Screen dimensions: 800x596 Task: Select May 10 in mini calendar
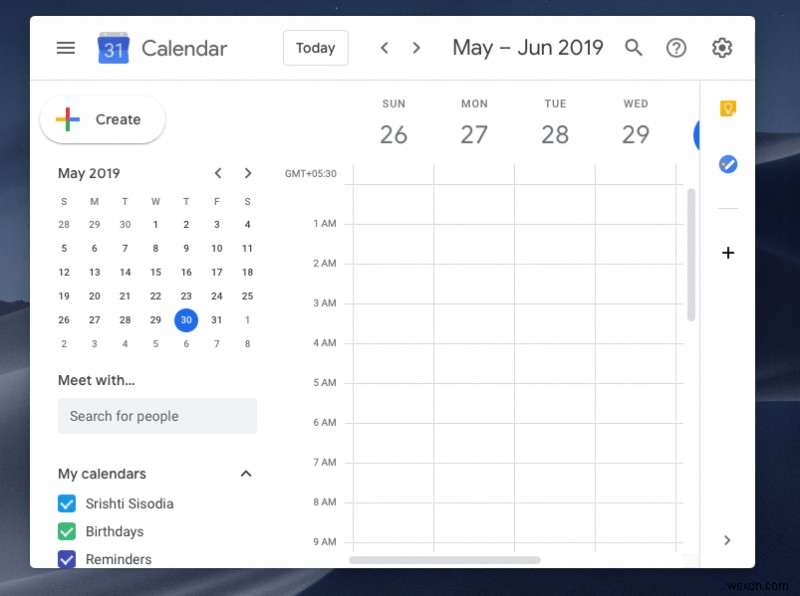(x=217, y=249)
